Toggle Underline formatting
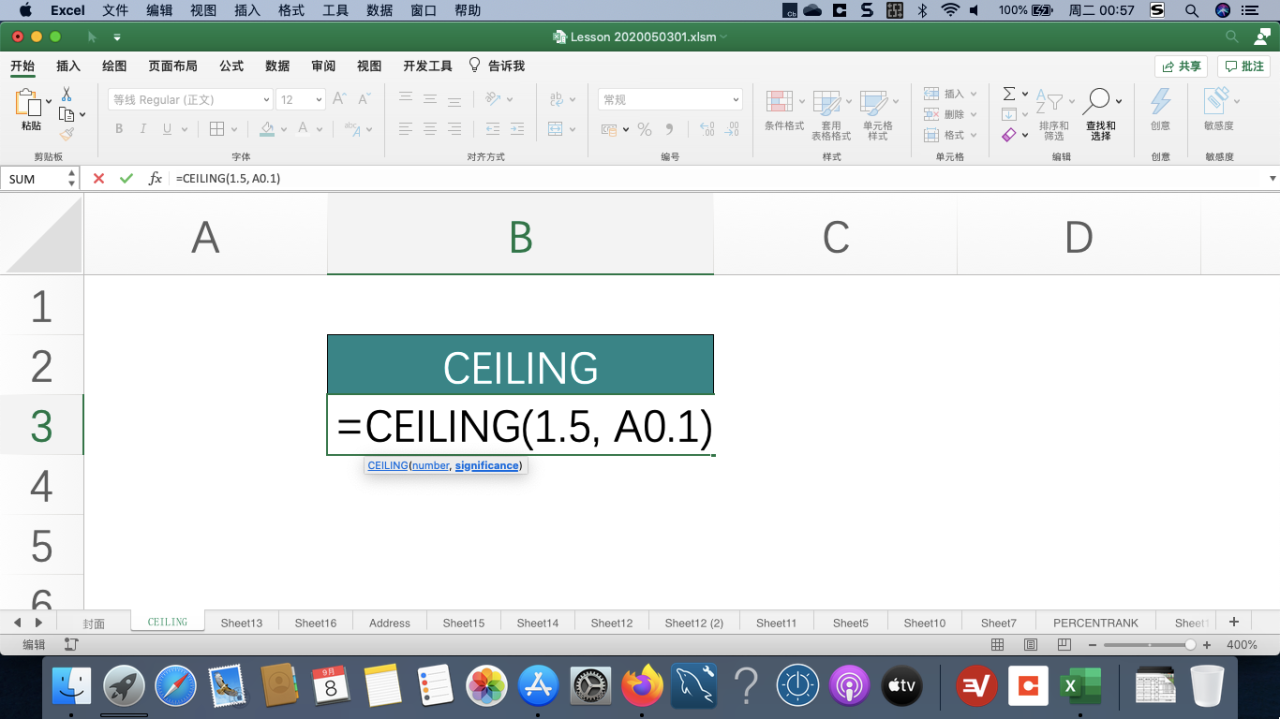This screenshot has height=719, width=1280. 167,129
